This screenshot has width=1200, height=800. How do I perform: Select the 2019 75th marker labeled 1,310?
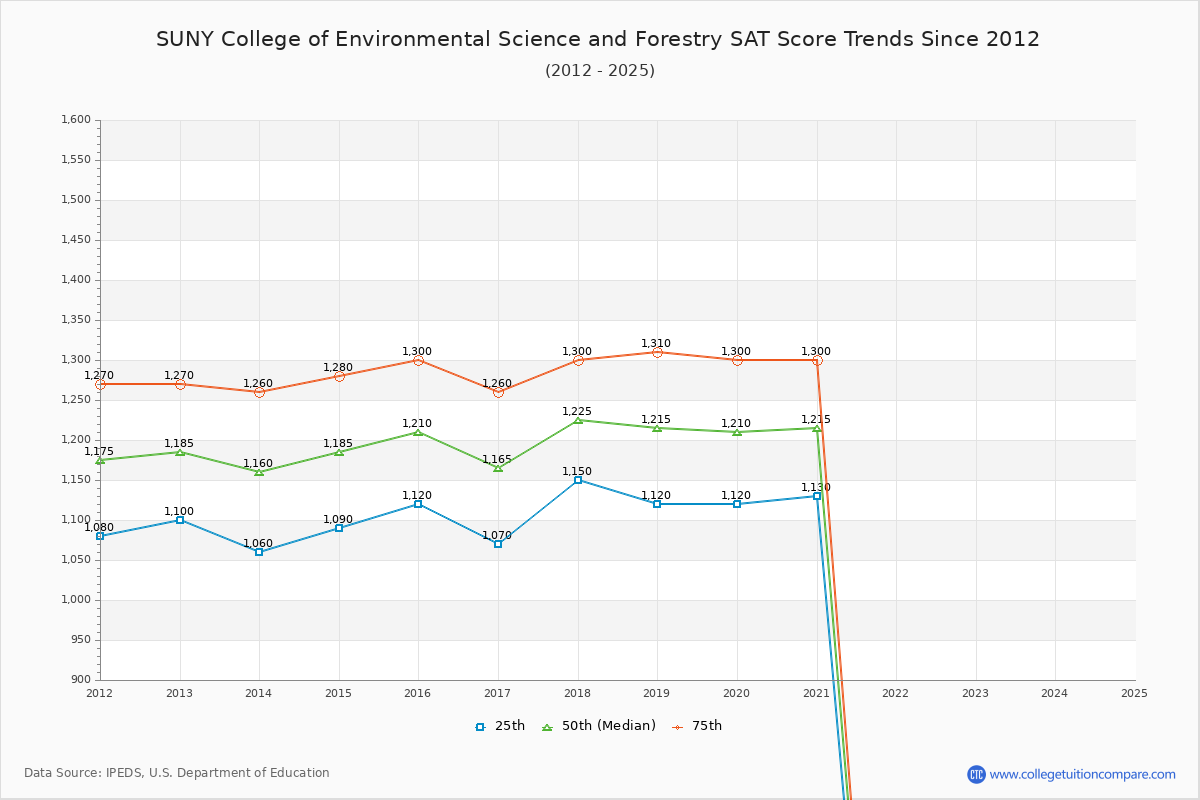[x=657, y=352]
